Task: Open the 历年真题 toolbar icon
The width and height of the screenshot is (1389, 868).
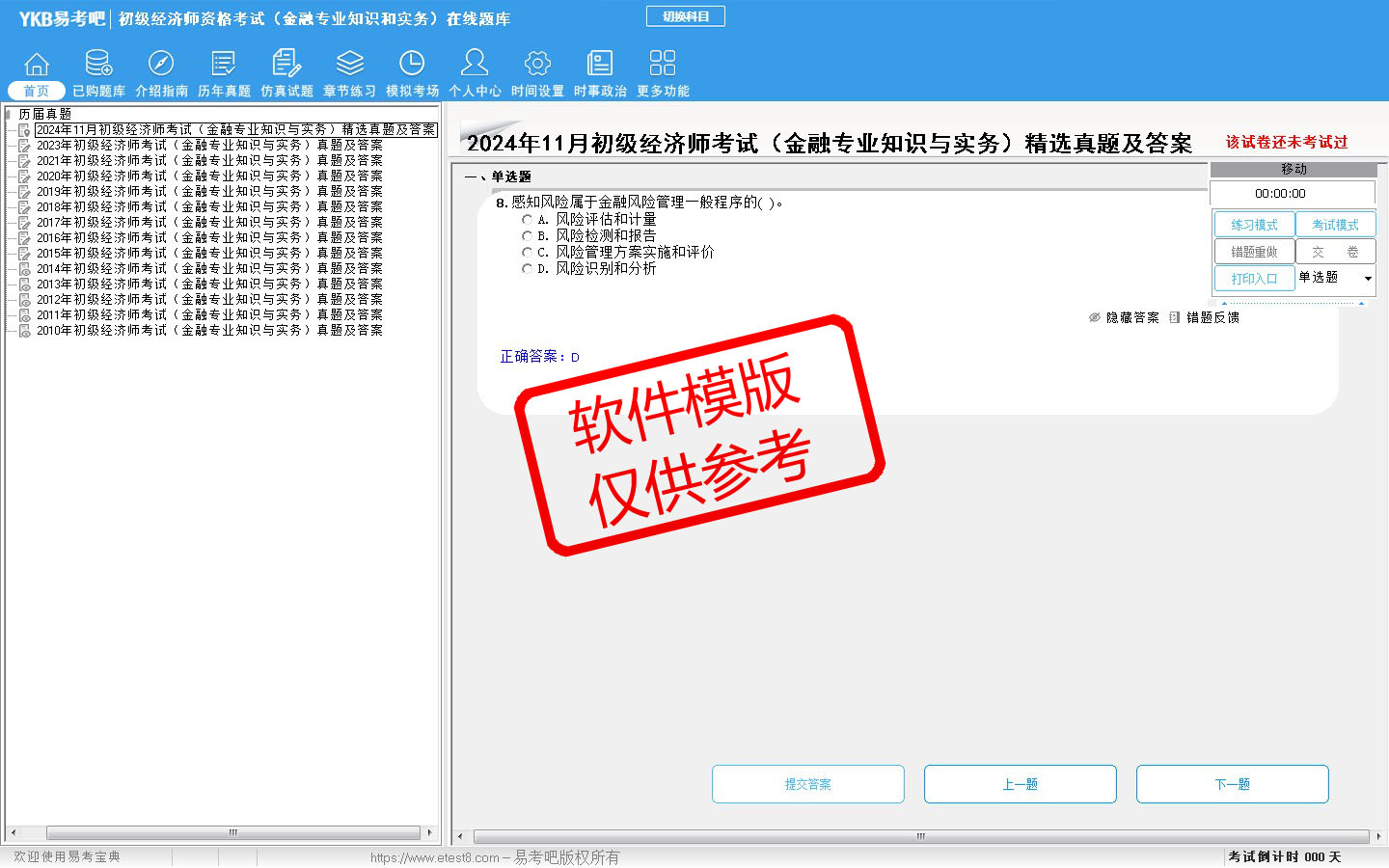Action: (x=224, y=65)
